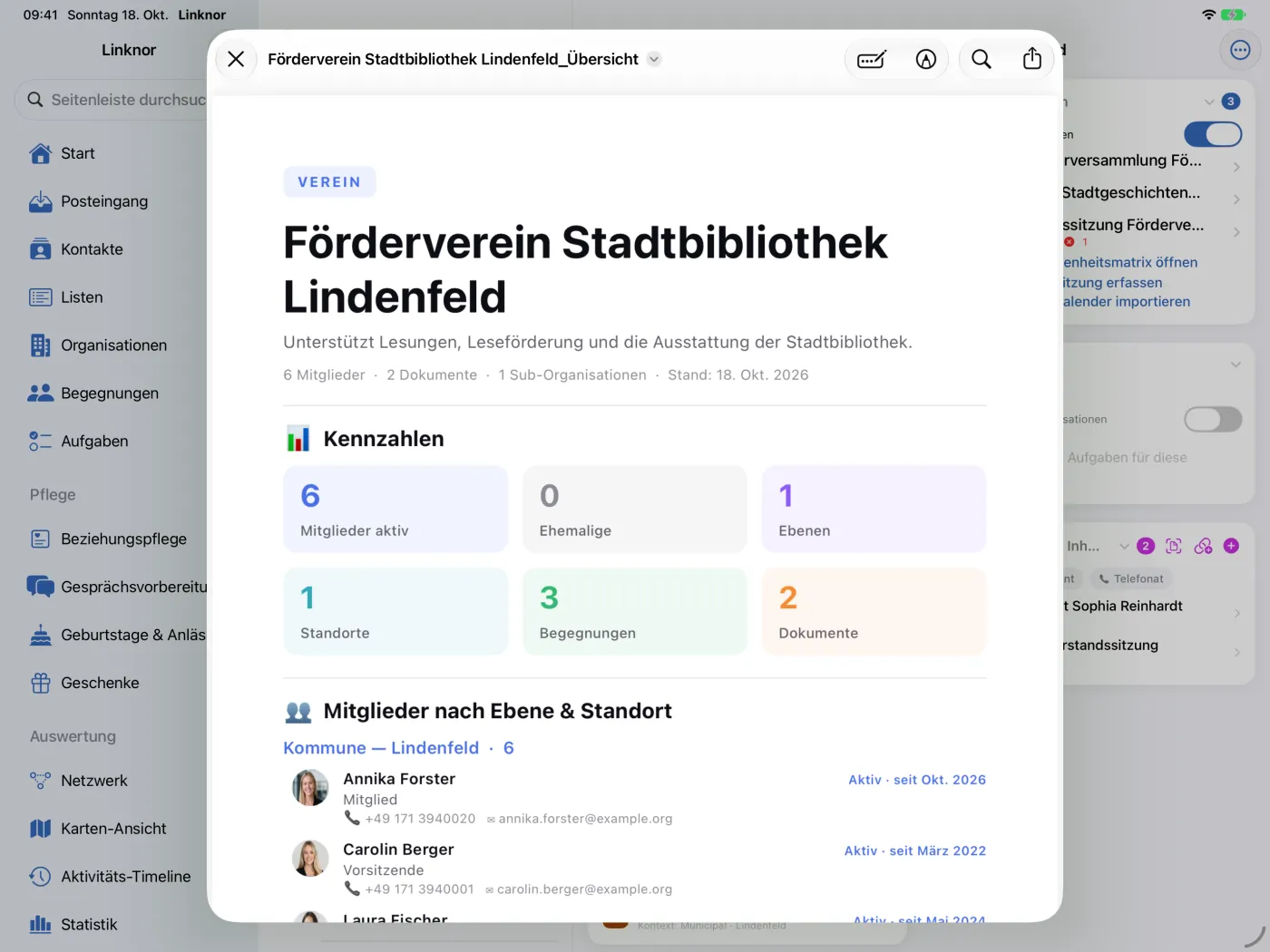Image resolution: width=1270 pixels, height=952 pixels.
Task: Click the Geschenke gift icon
Action: click(40, 683)
